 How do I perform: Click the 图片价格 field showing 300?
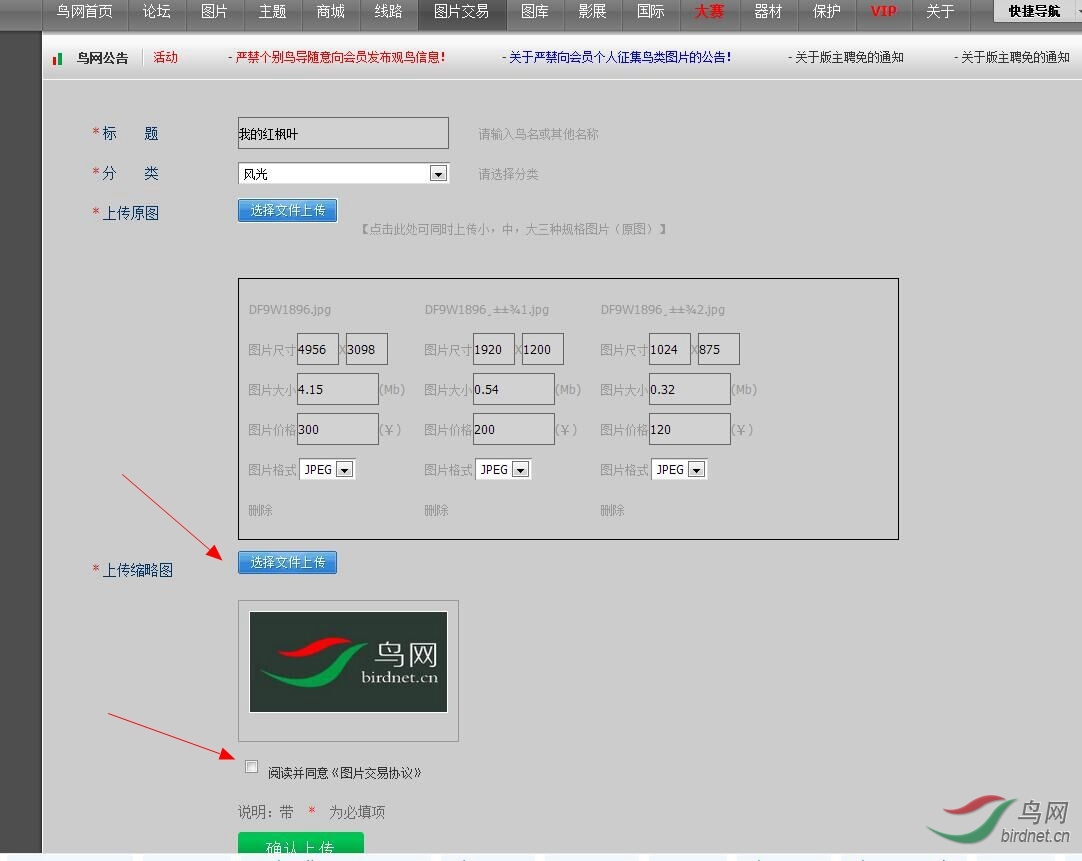[337, 430]
